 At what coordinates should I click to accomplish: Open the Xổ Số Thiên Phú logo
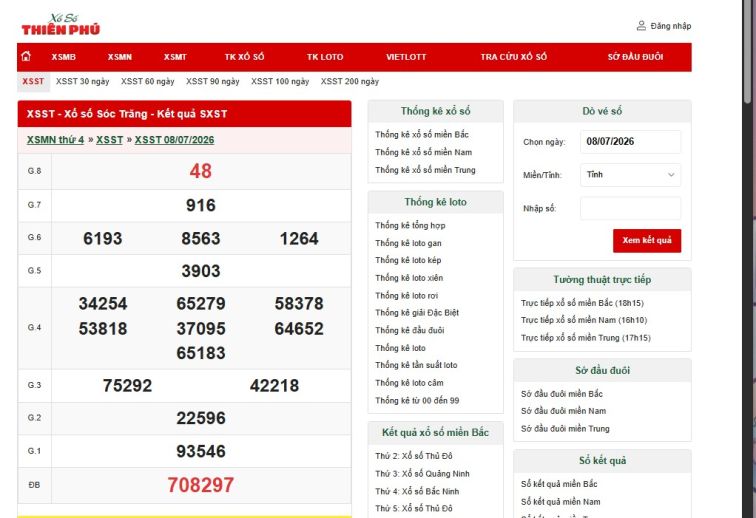tap(61, 25)
